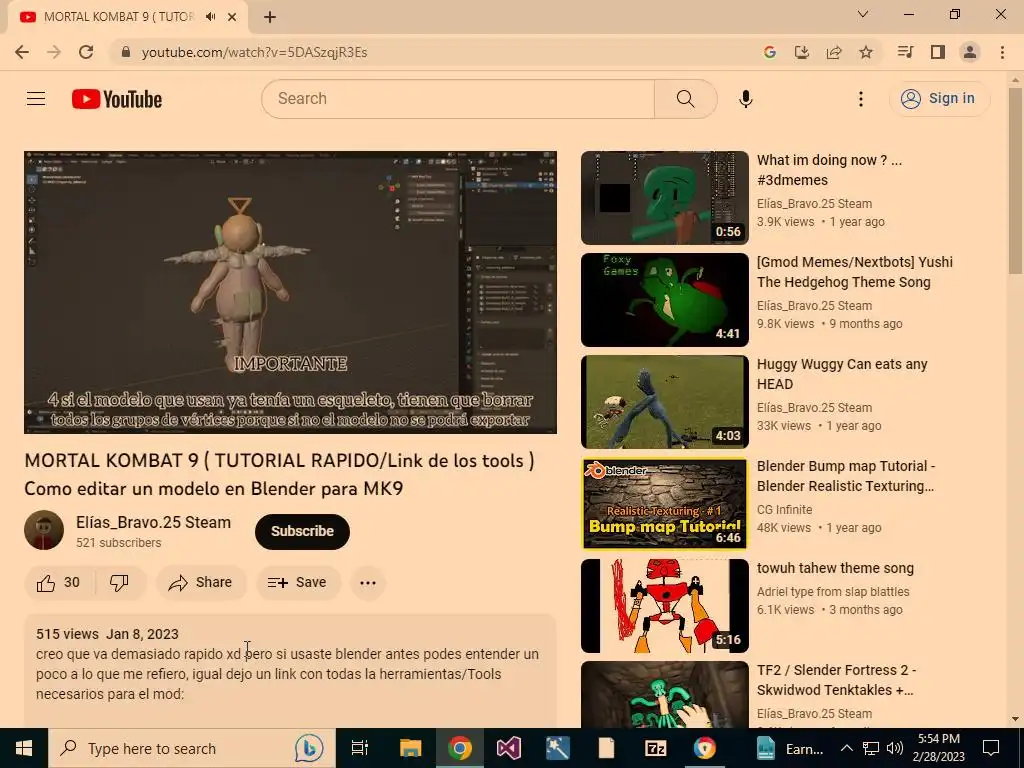Screen dimensions: 1024x768
Task: Click Sign in
Action: click(x=939, y=99)
